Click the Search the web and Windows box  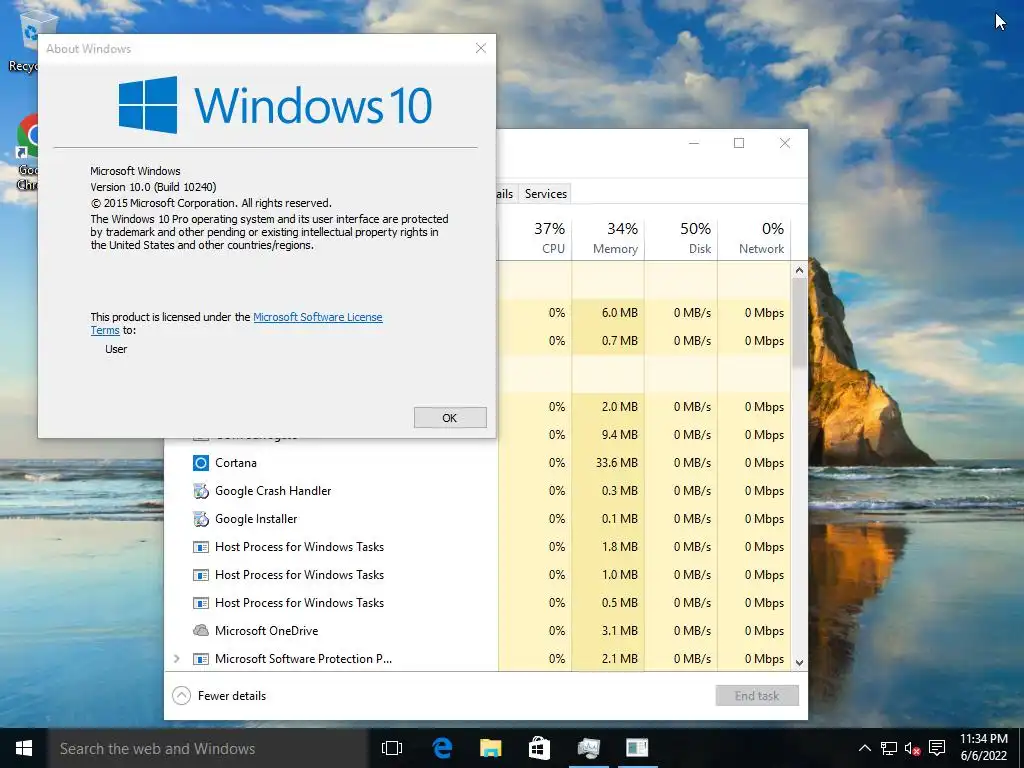tap(208, 748)
